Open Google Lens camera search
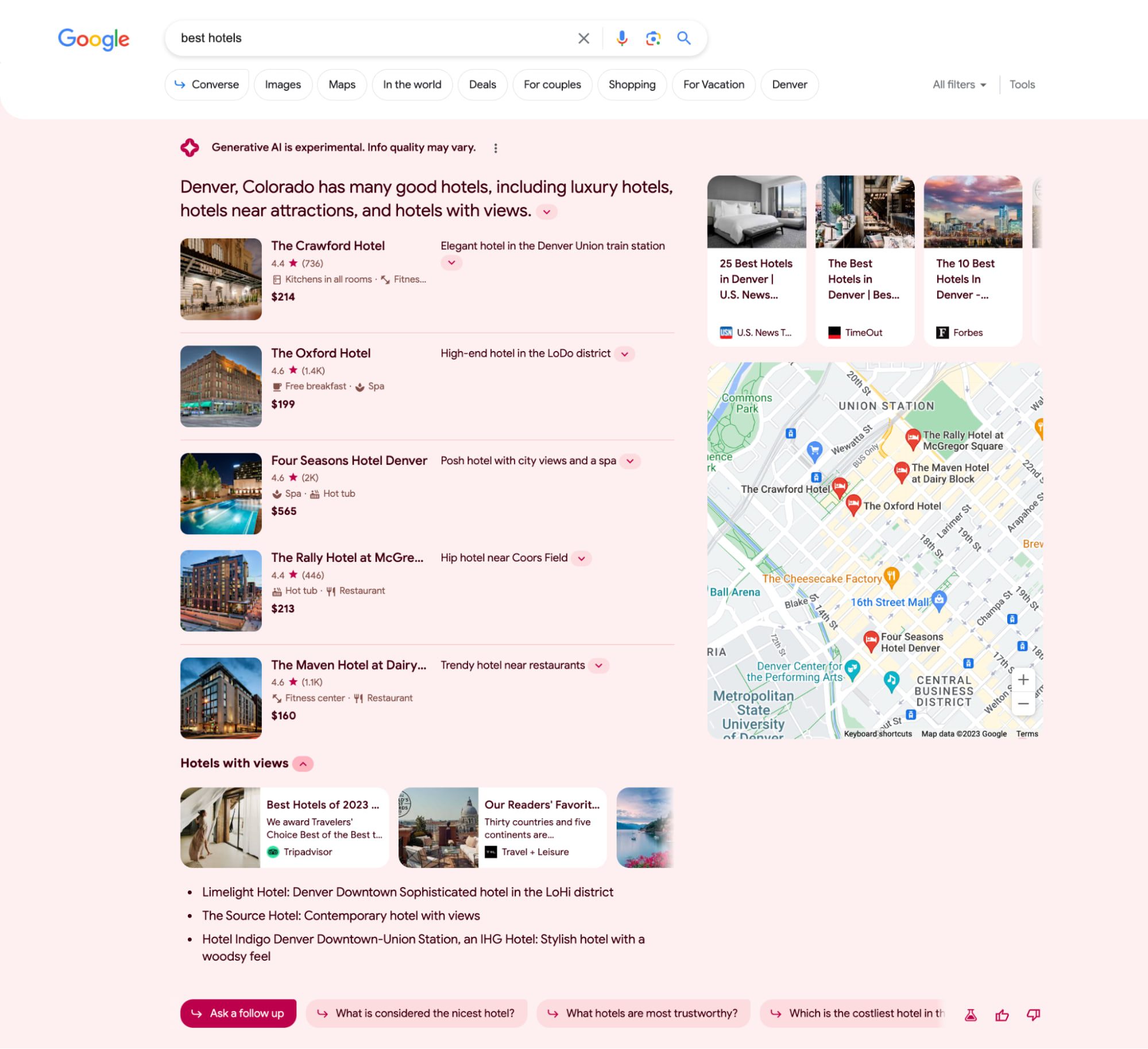The image size is (1148, 1049). 653,38
